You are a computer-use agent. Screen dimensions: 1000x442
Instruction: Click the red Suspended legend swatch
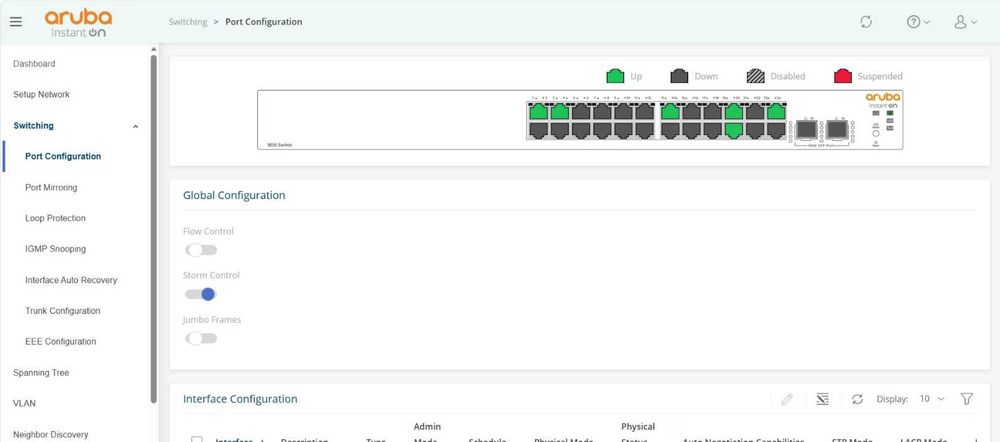pos(843,76)
